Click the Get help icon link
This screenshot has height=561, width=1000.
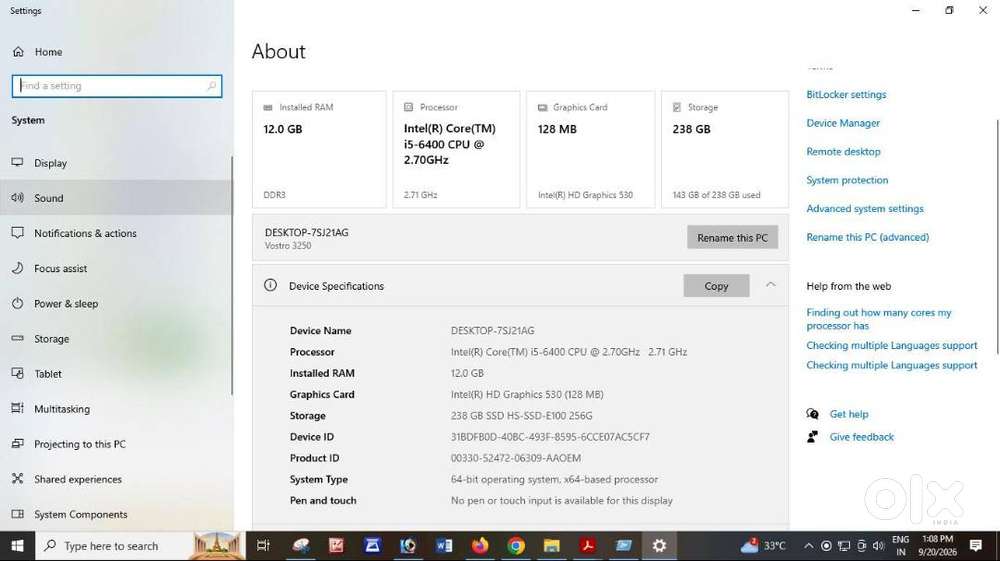pyautogui.click(x=812, y=414)
